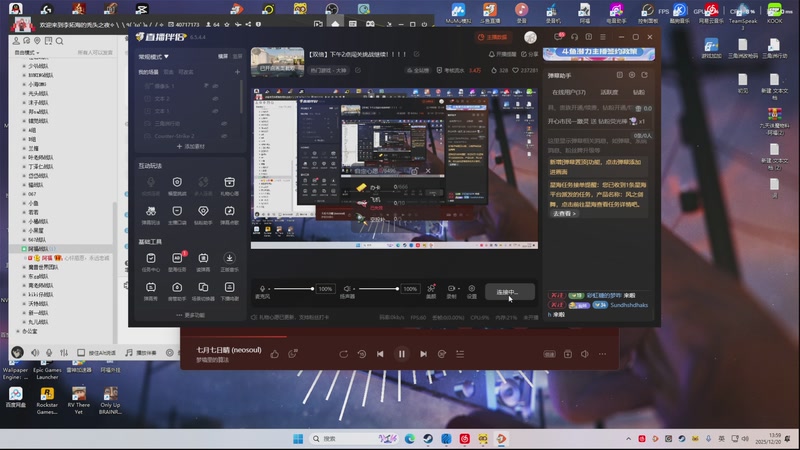
Task: Click 主播数据 streamer data button
Action: click(492, 37)
